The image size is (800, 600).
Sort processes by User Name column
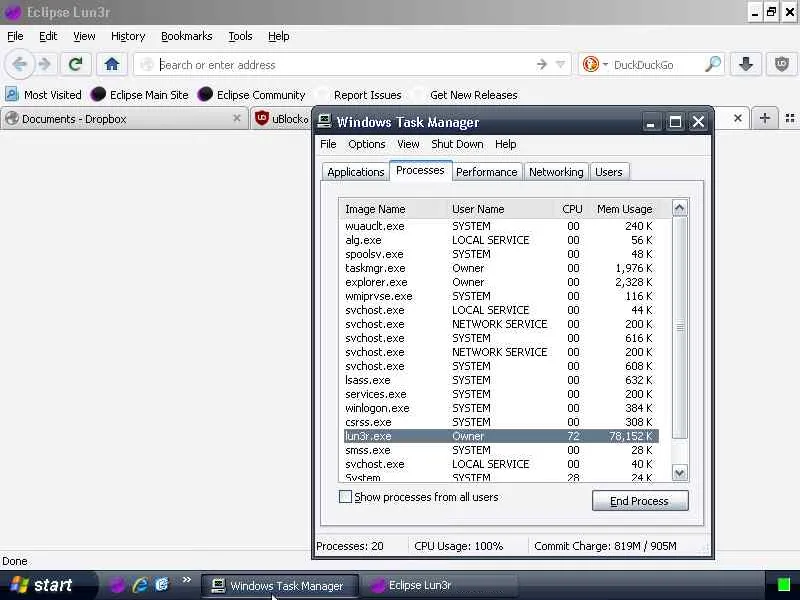tap(500, 209)
